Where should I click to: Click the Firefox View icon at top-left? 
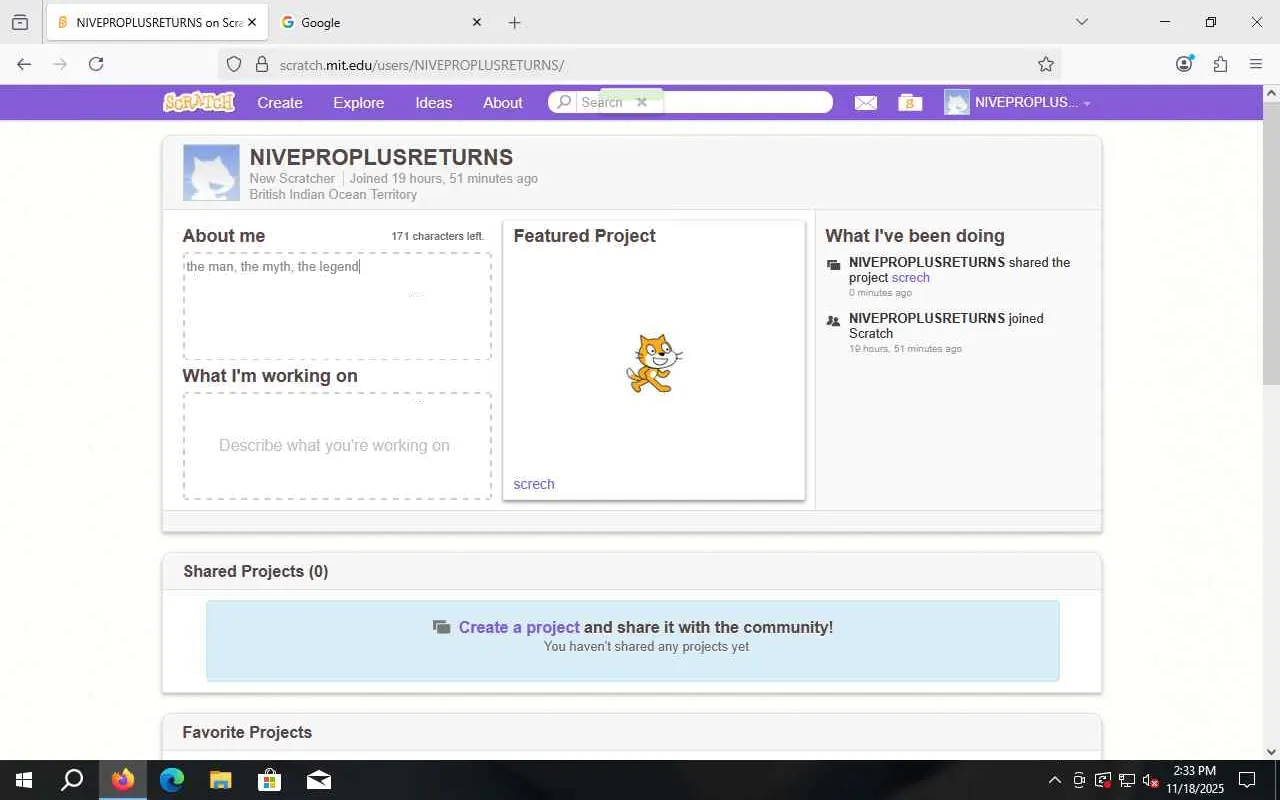point(20,22)
